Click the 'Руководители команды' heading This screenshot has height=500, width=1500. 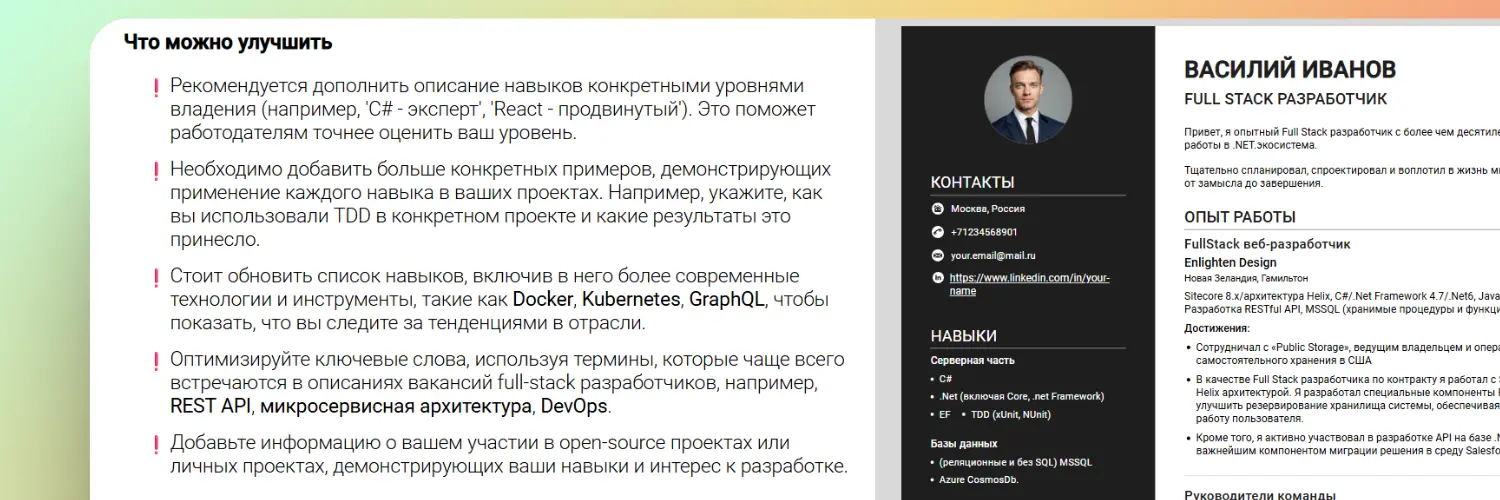(x=1260, y=495)
